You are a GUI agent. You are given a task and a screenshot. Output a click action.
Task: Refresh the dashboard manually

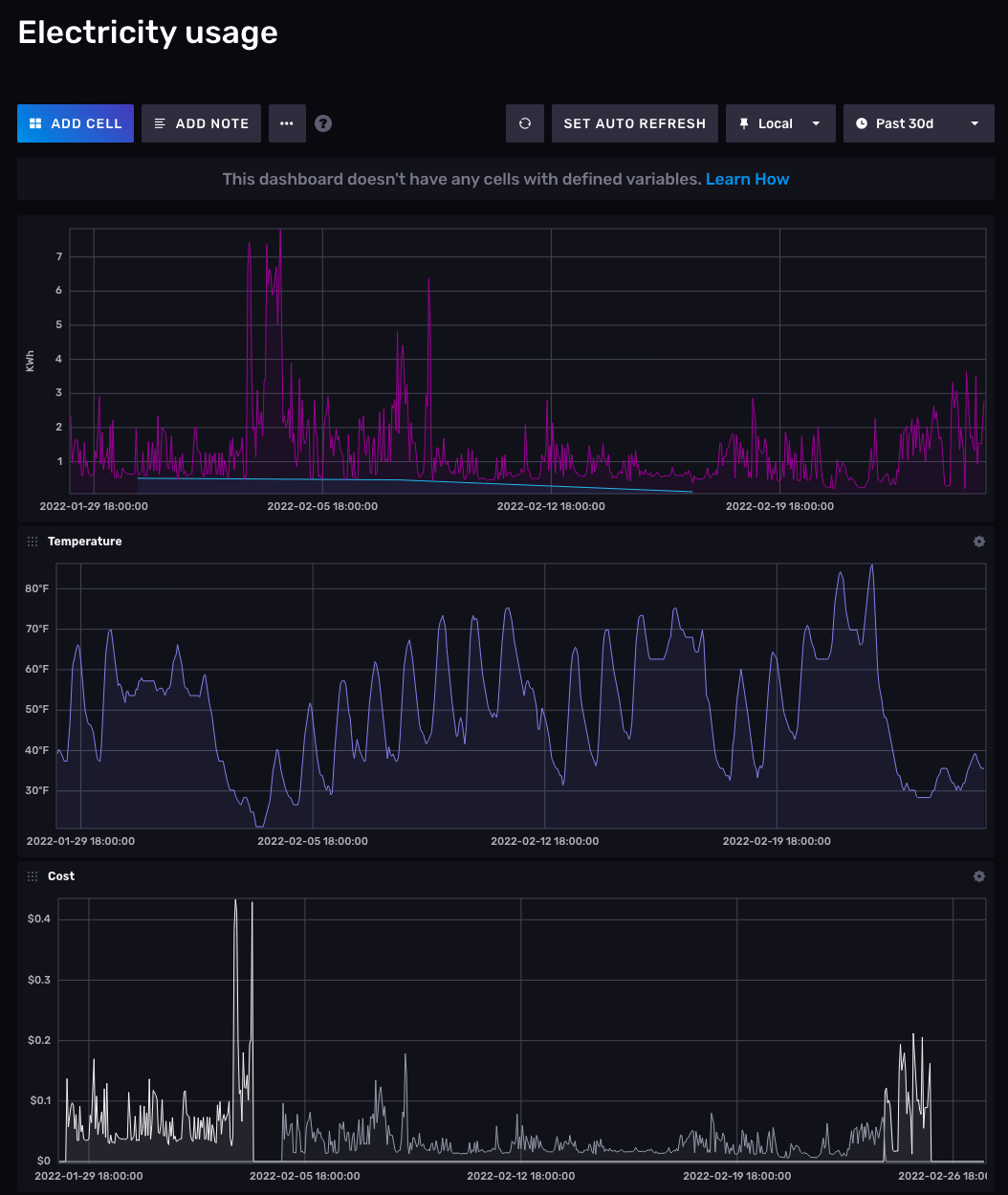tap(525, 123)
